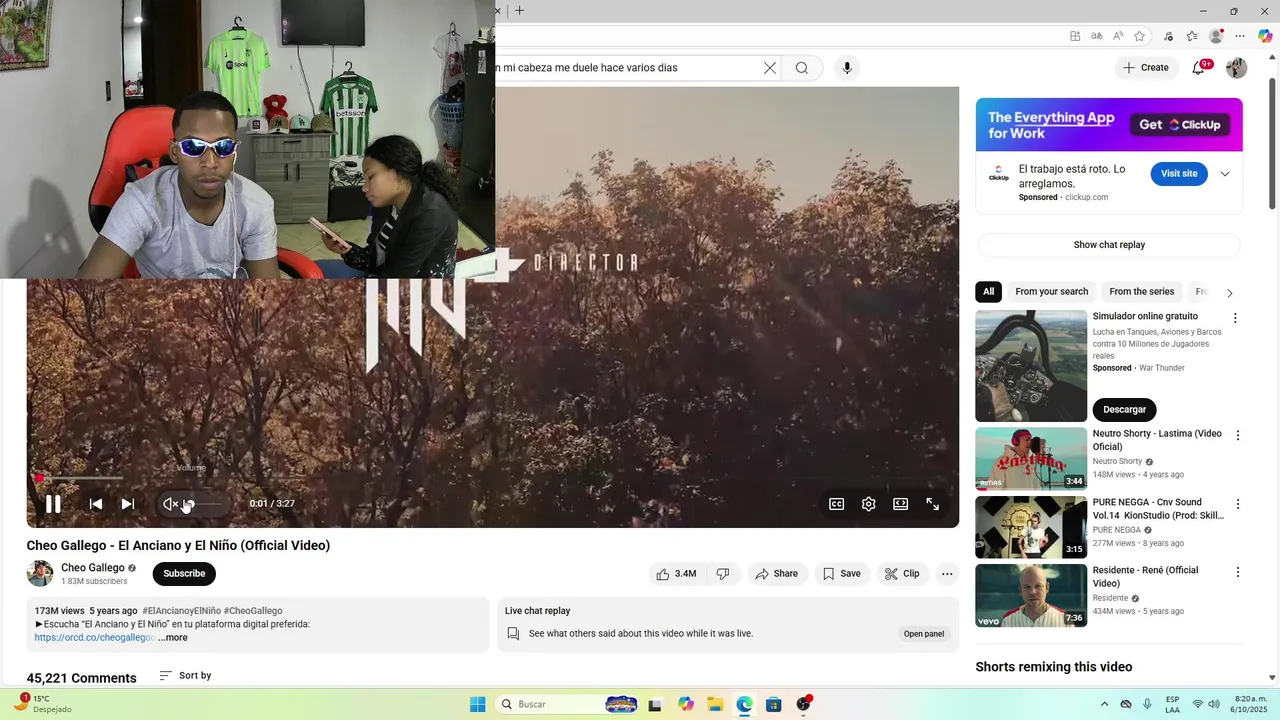Select the From your search chip
The height and width of the screenshot is (720, 1280).
tap(1051, 292)
